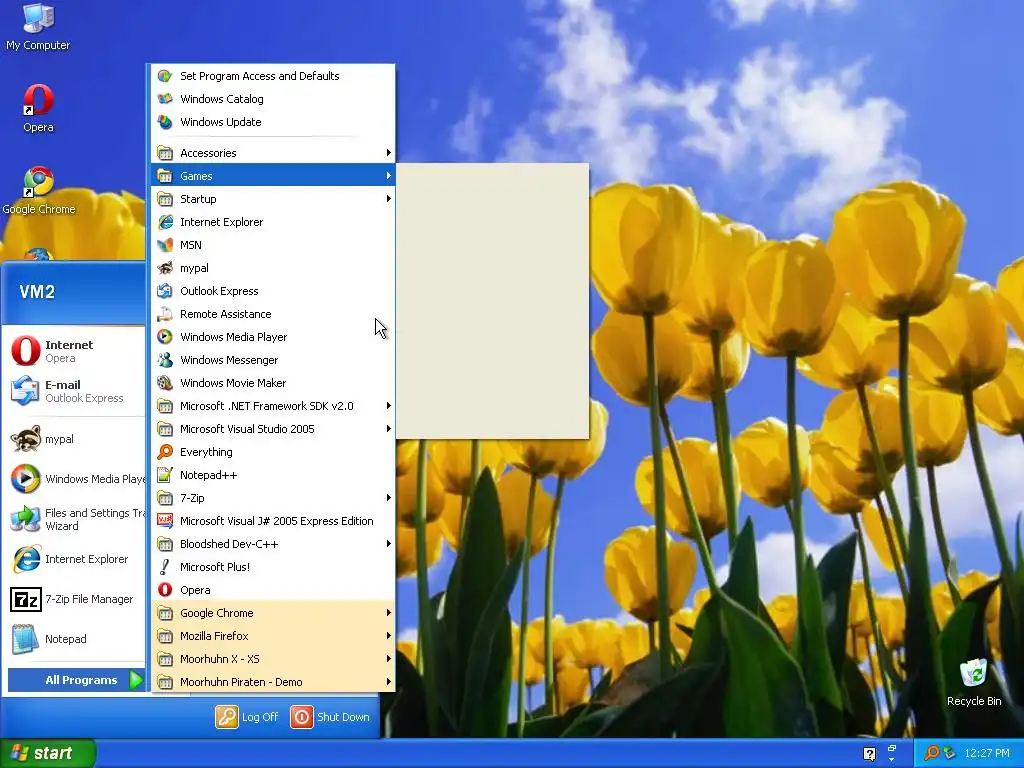This screenshot has height=768, width=1024.
Task: Select Windows Media Player in Start menu left pane
Action: [x=75, y=479]
